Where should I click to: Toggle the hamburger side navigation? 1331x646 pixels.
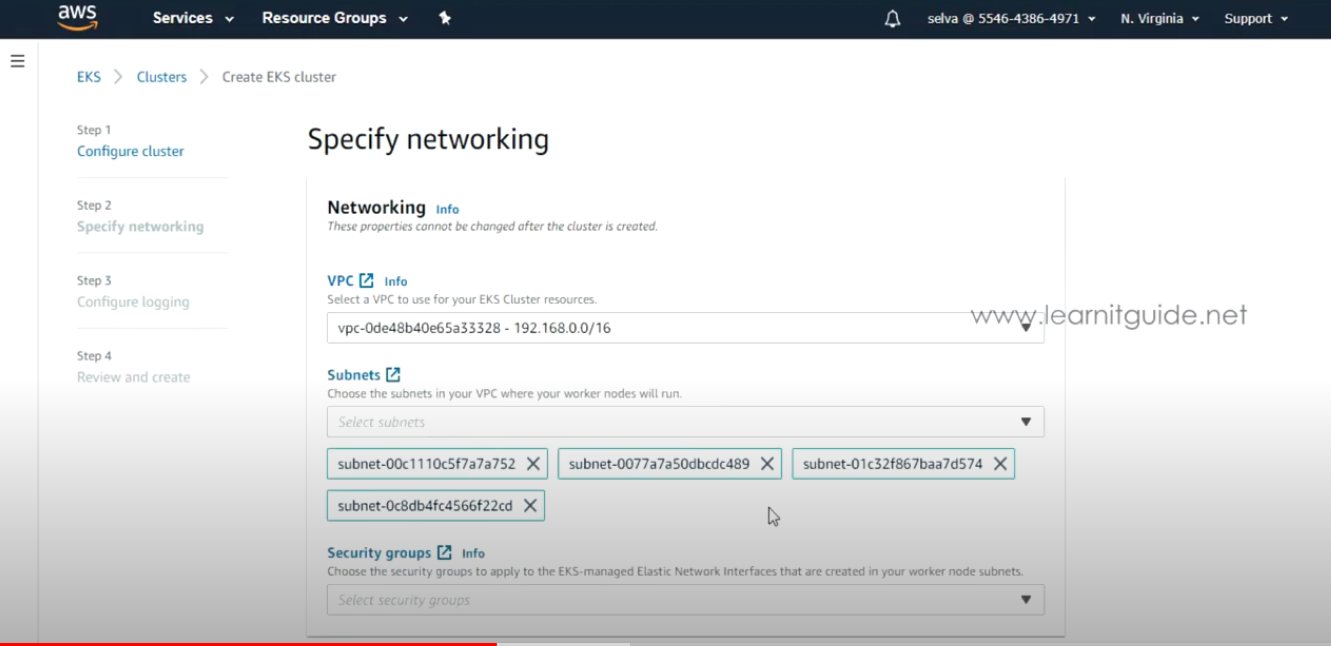click(x=17, y=62)
